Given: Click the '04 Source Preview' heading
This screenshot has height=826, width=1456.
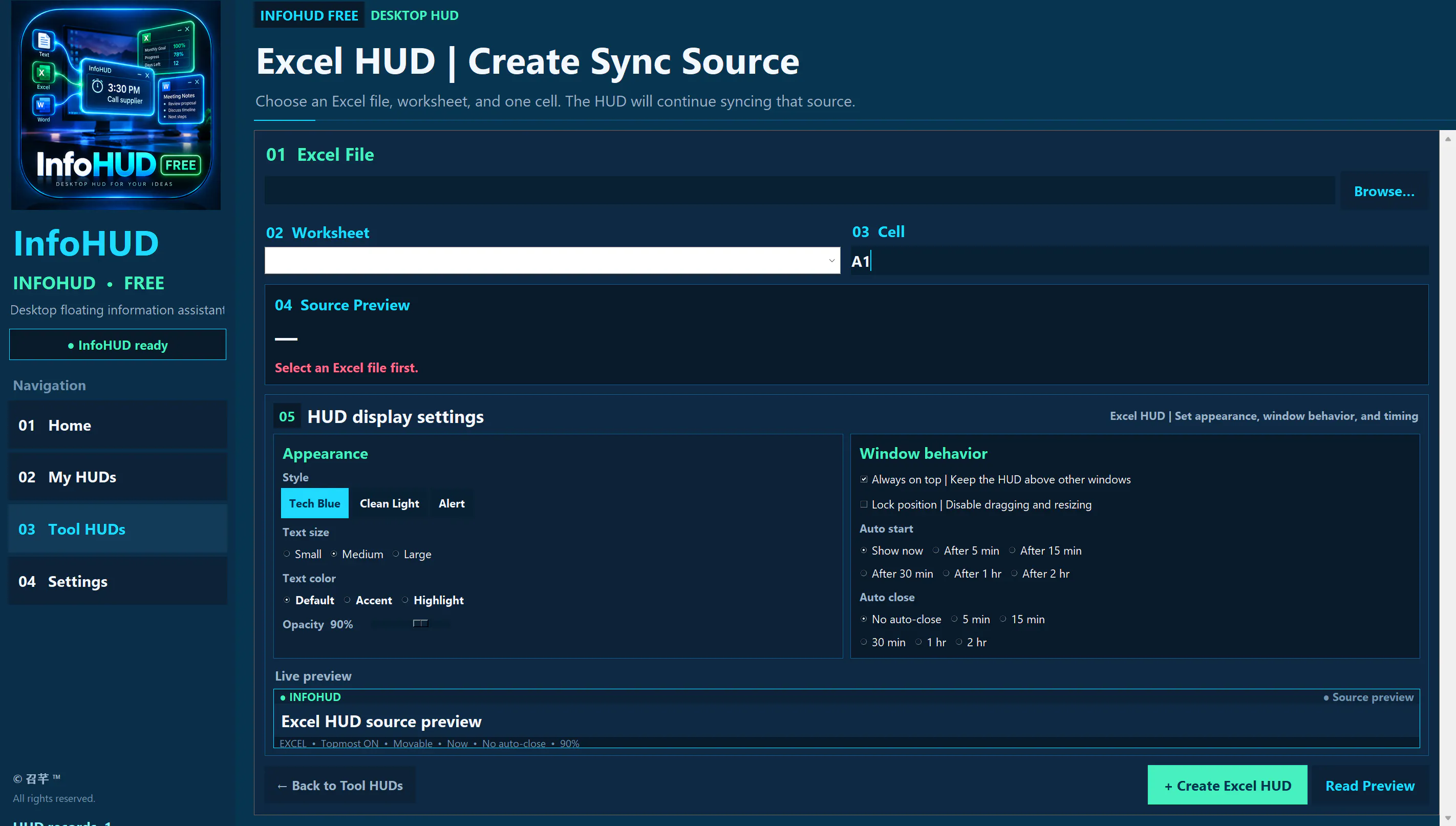Looking at the screenshot, I should (x=342, y=305).
